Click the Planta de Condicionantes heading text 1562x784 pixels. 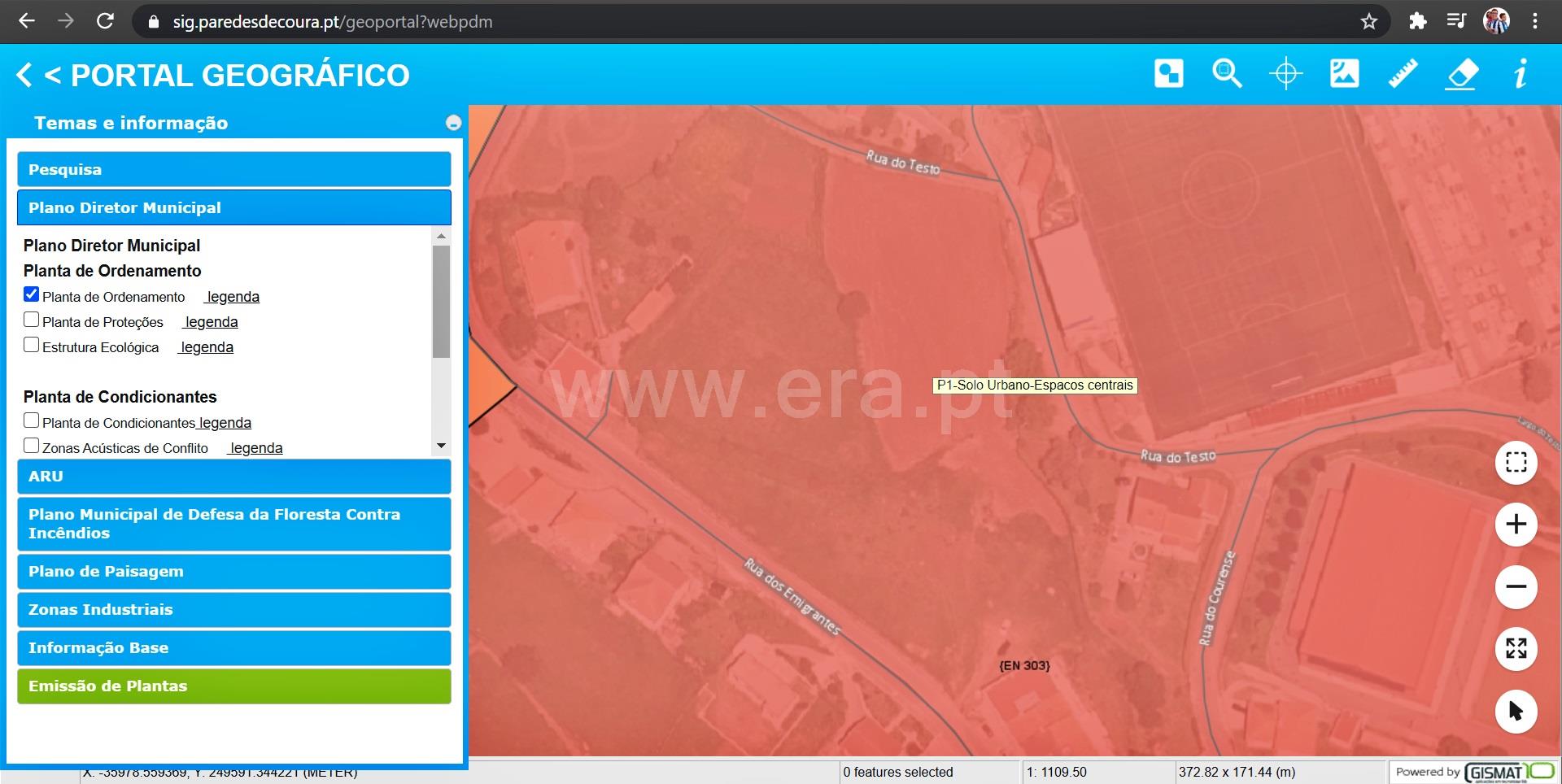coord(120,397)
